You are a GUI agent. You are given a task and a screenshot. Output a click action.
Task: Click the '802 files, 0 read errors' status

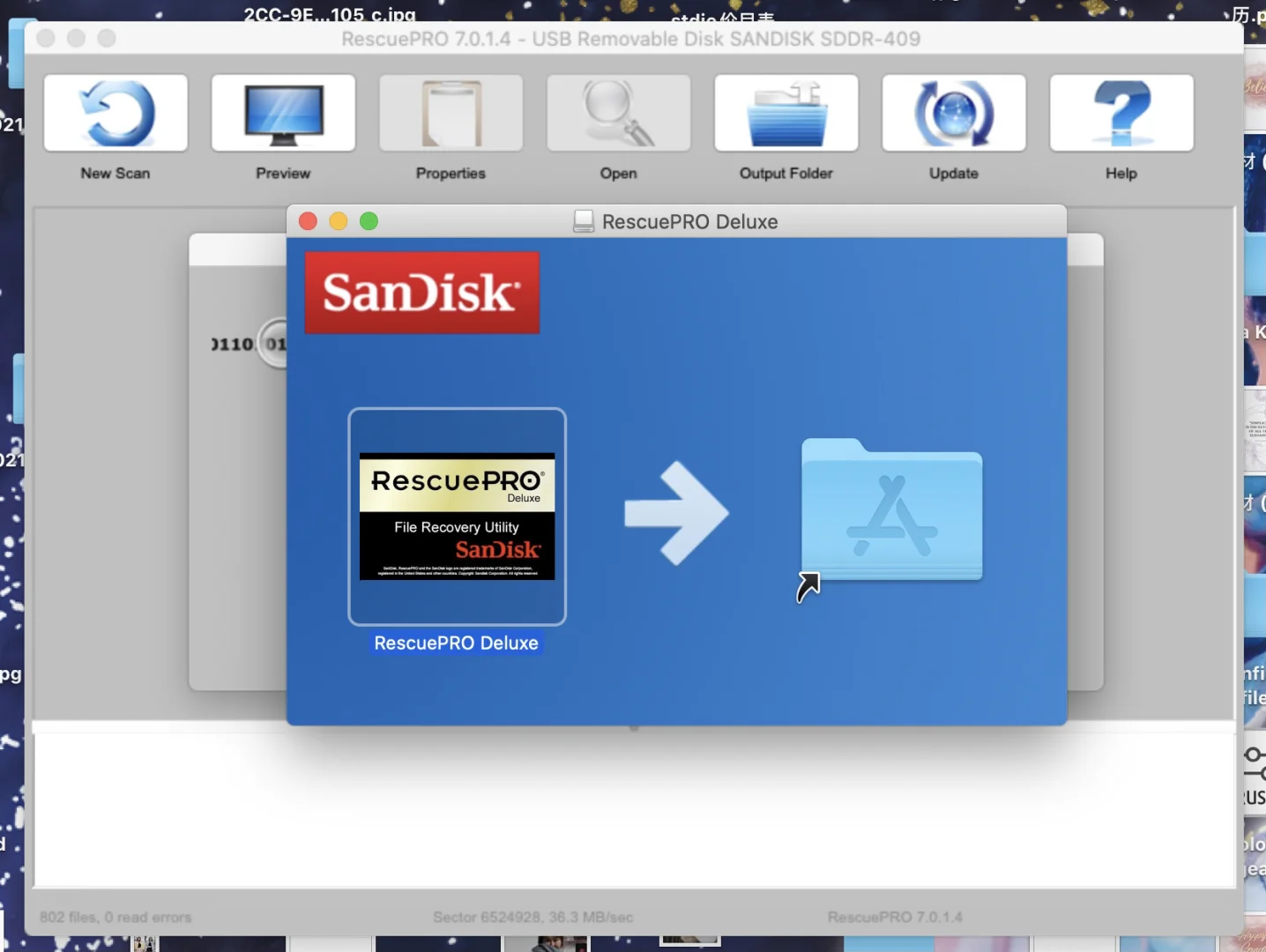pos(115,918)
